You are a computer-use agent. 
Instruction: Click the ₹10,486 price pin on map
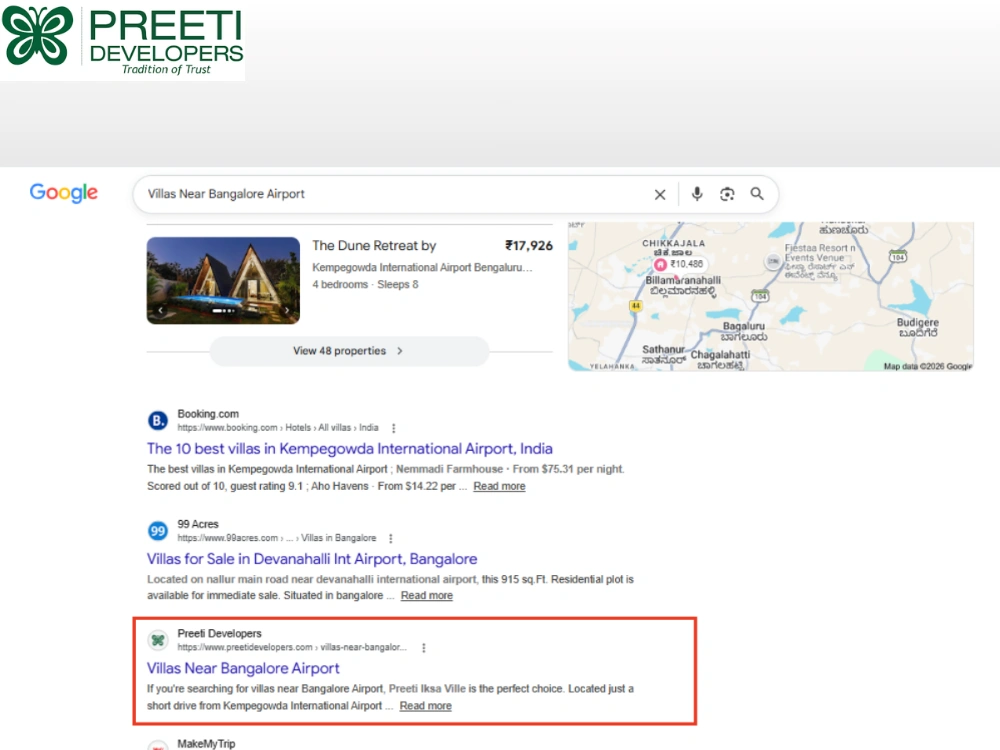(679, 264)
